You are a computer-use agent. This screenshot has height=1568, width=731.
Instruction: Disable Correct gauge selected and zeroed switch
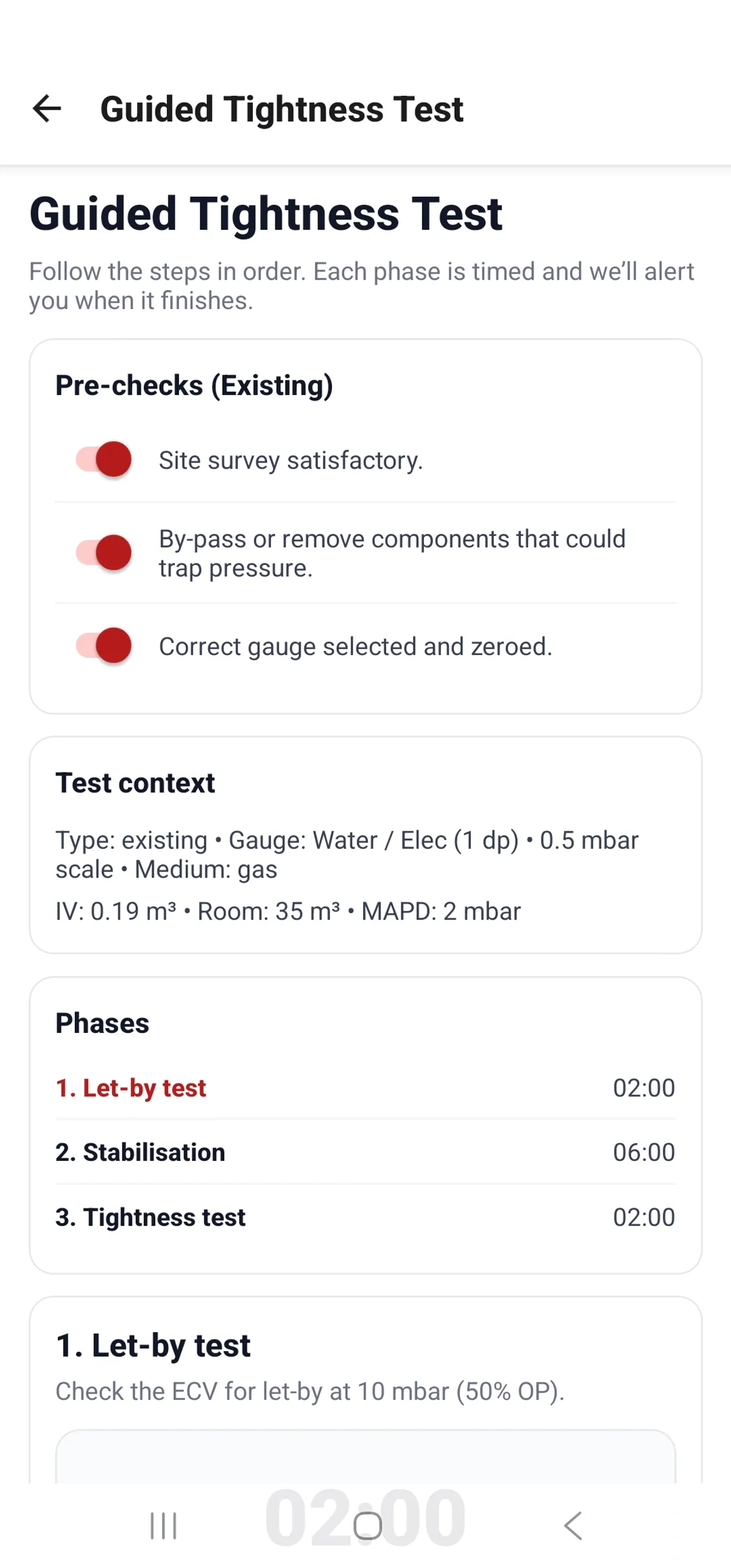pos(104,646)
